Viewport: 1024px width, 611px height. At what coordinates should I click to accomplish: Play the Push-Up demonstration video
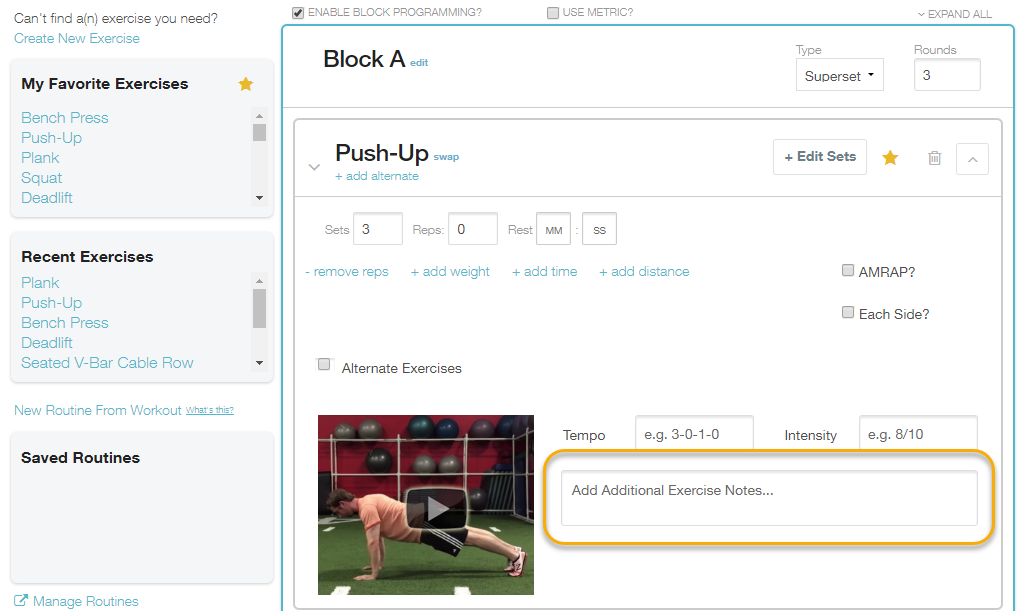436,508
